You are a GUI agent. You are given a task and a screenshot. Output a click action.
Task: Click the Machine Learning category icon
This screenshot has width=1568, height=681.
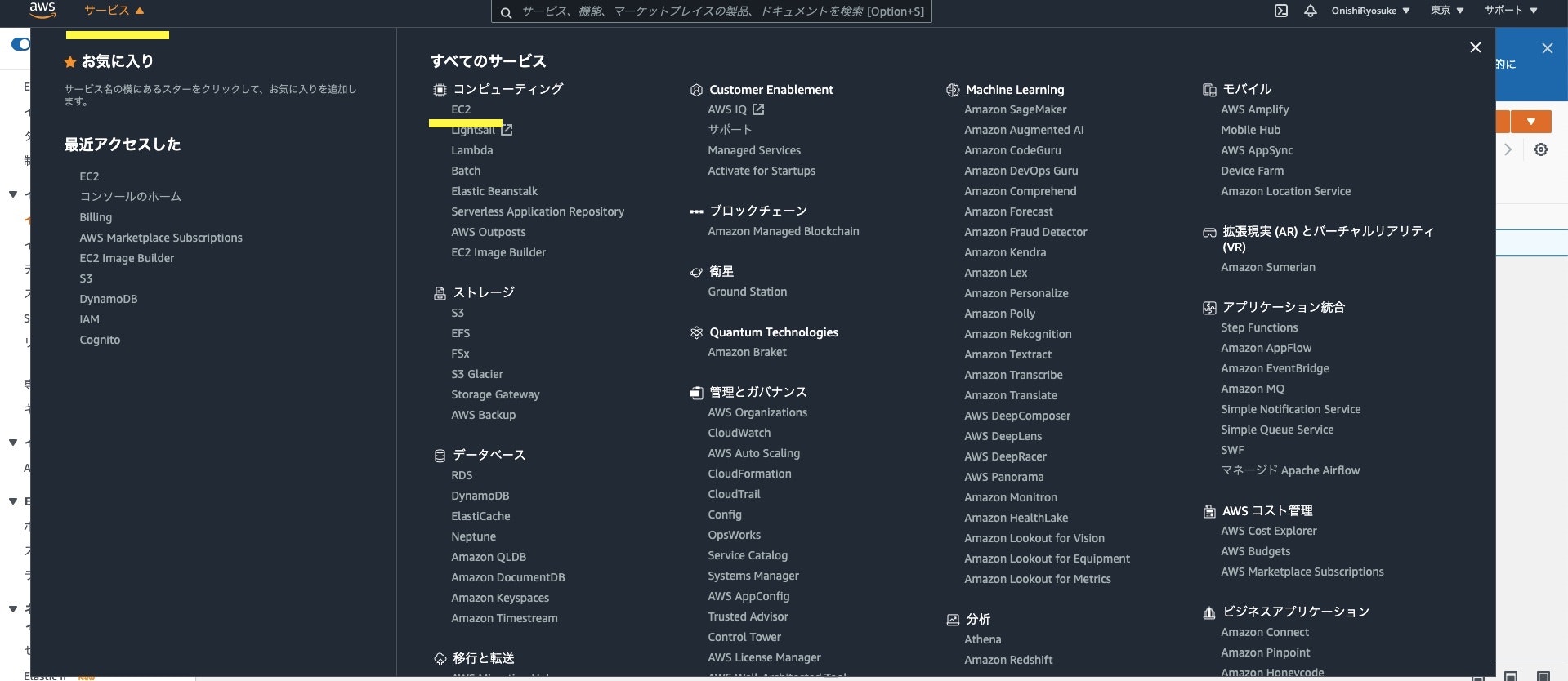[x=953, y=90]
